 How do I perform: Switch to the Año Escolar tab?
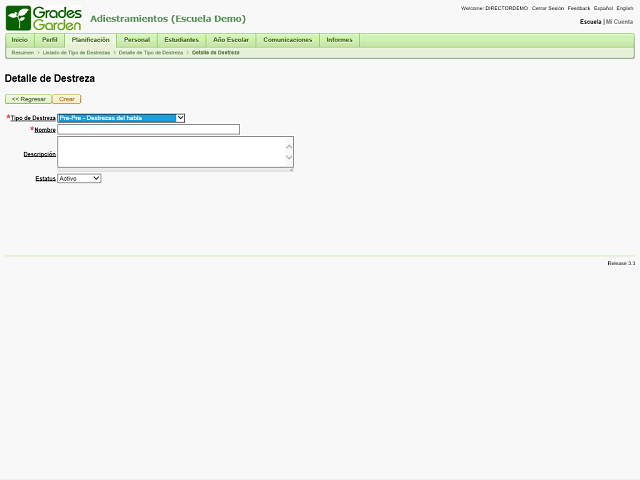231,40
